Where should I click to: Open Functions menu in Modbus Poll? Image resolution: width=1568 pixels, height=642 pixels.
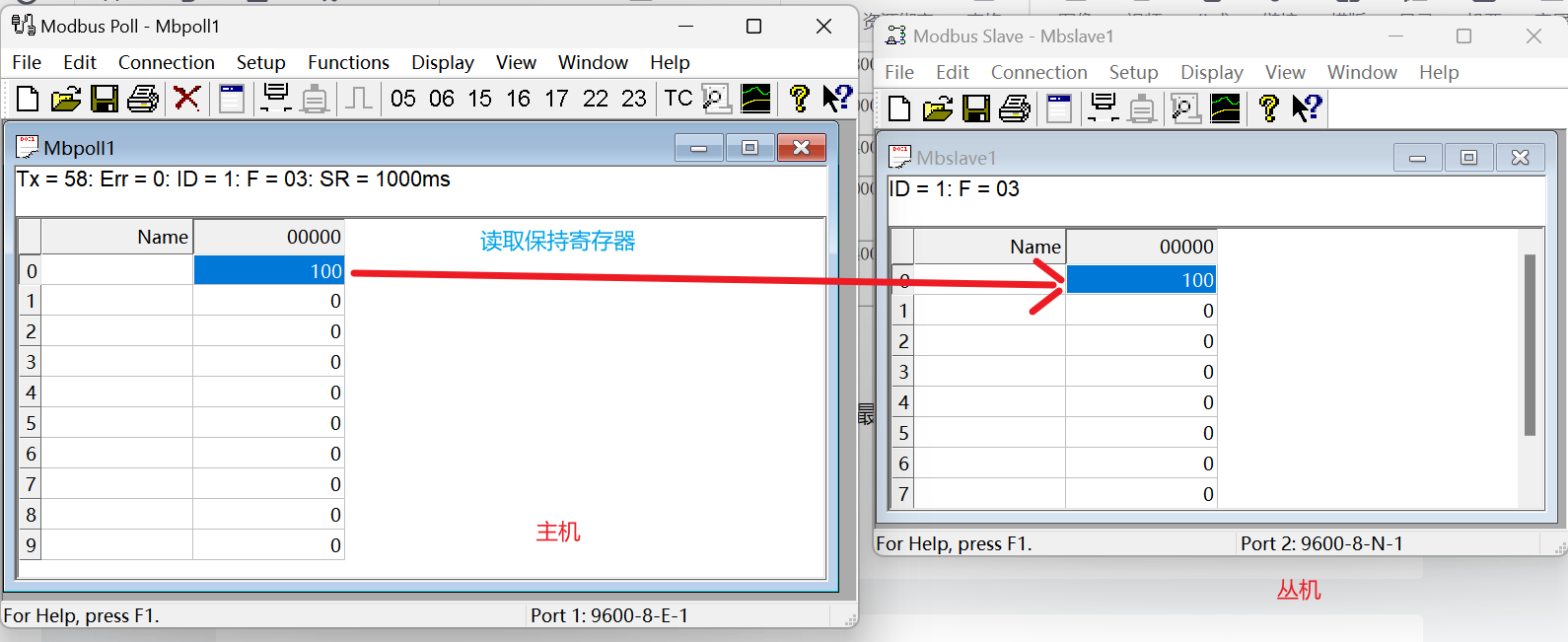click(349, 62)
